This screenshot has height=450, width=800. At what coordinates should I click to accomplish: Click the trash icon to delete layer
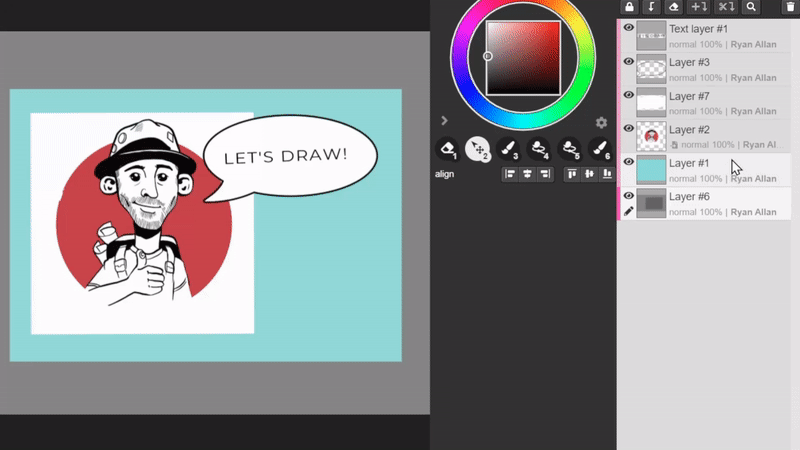point(789,7)
